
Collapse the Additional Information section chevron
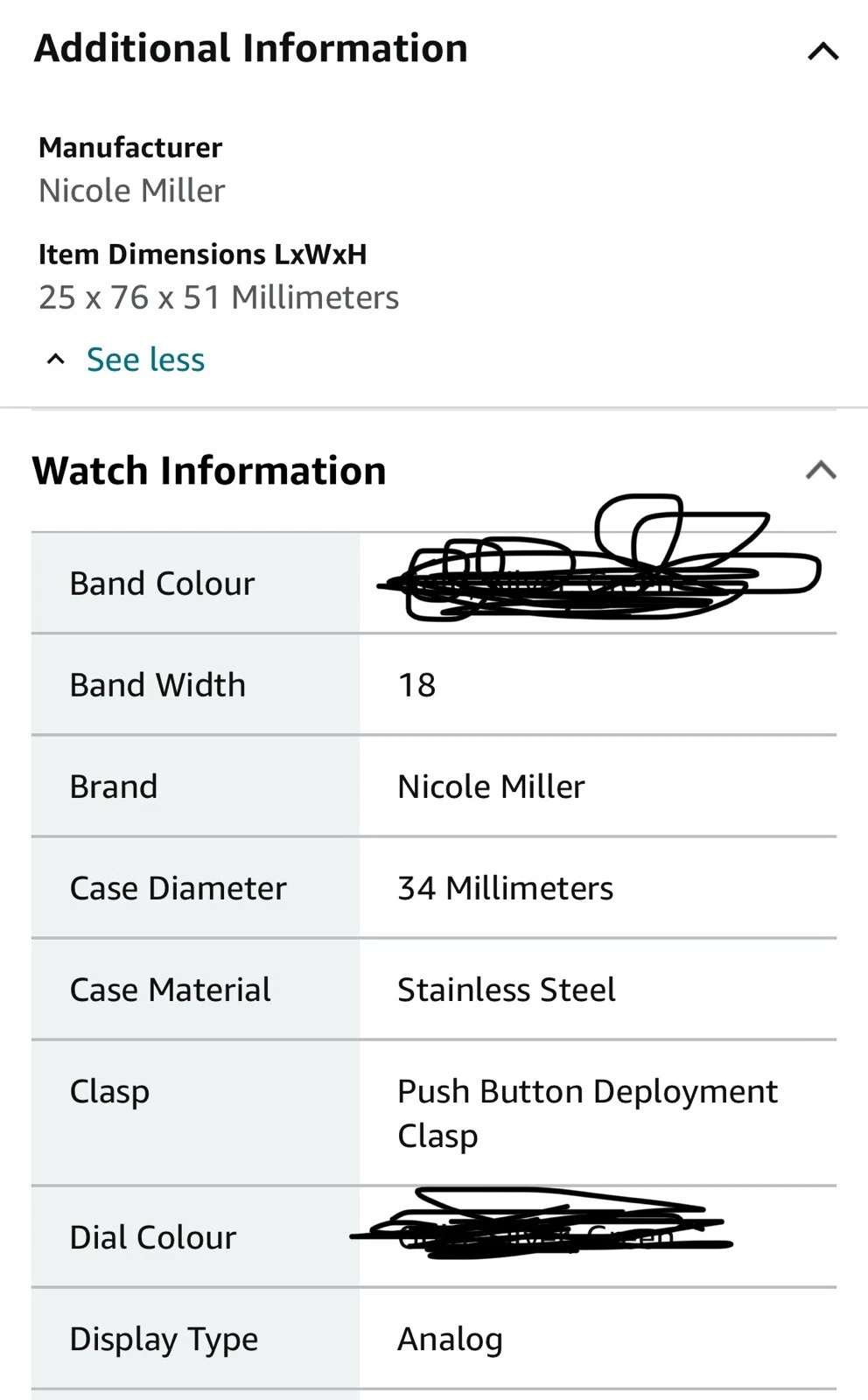(x=822, y=52)
